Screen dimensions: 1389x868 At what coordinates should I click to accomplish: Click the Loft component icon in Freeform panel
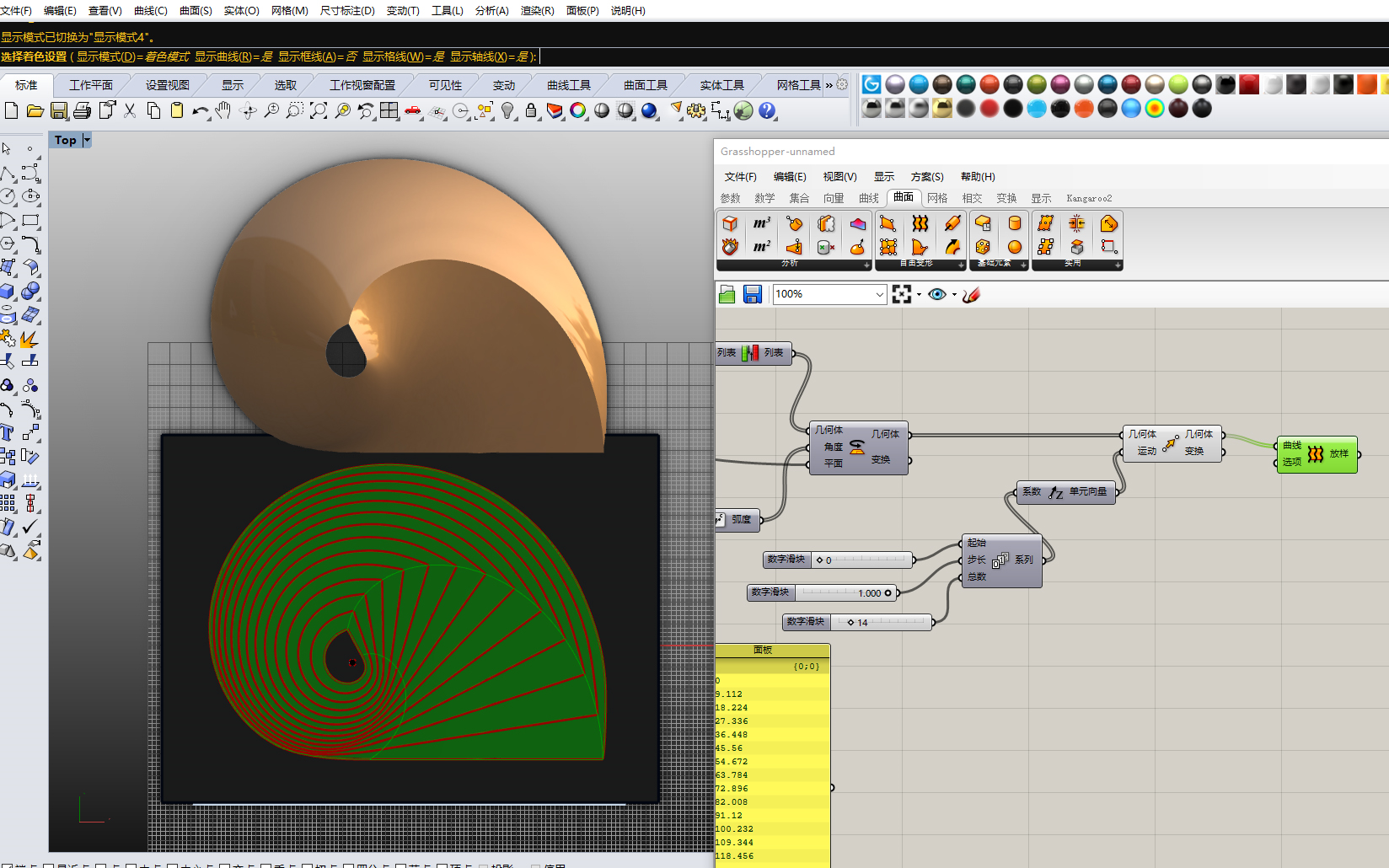pyautogui.click(x=920, y=223)
